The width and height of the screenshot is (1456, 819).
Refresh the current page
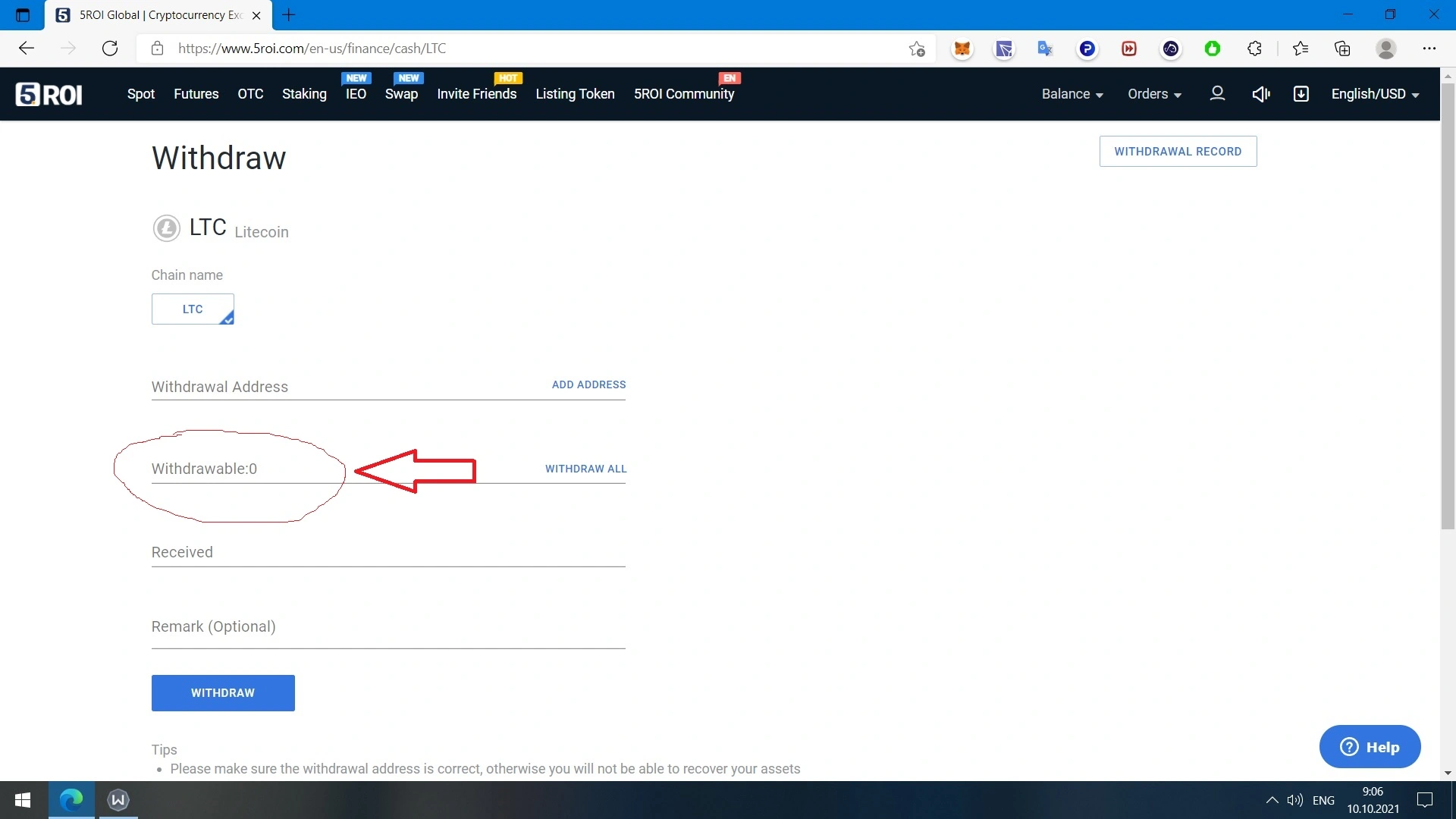[x=110, y=49]
